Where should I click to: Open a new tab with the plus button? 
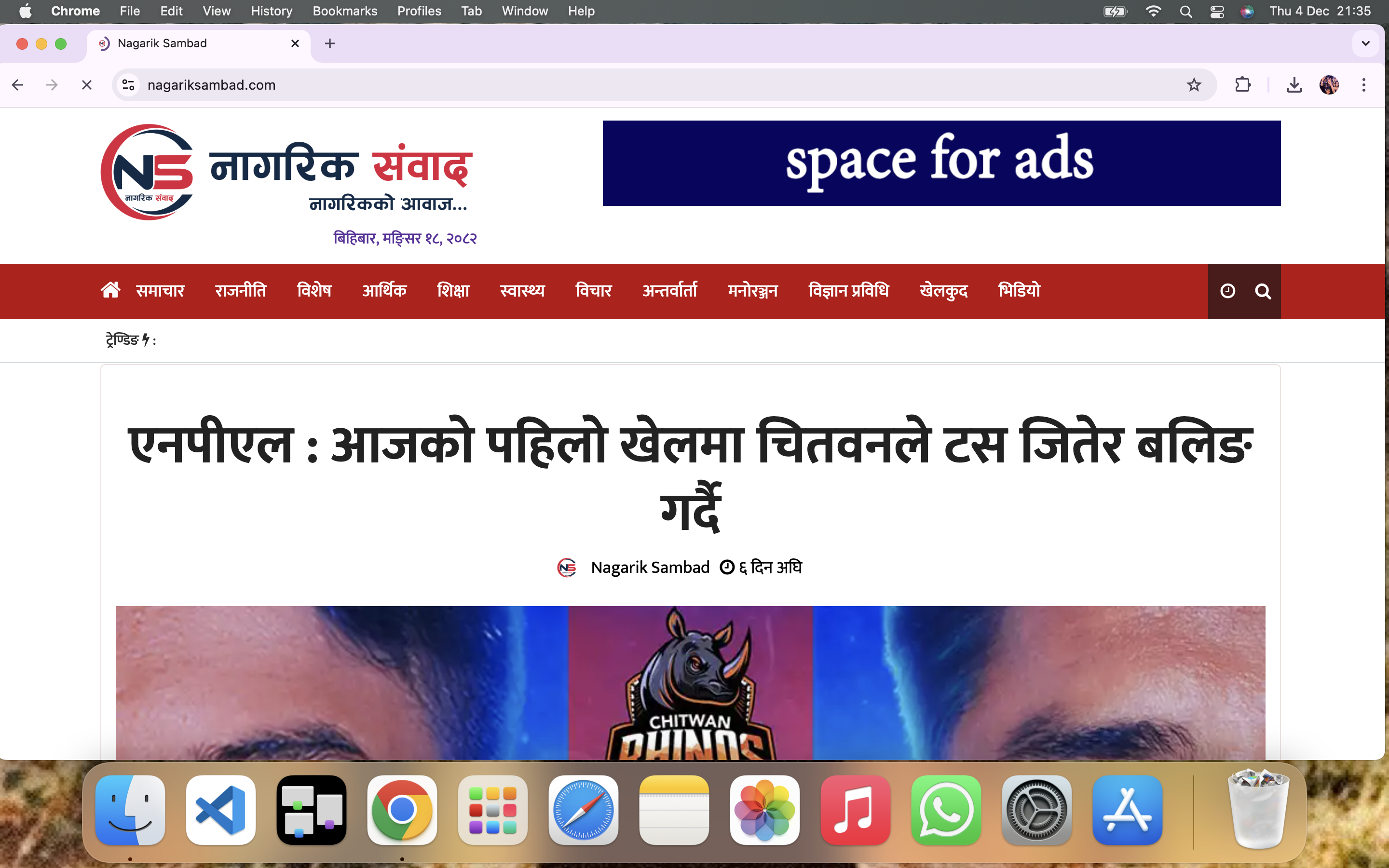[x=330, y=43]
